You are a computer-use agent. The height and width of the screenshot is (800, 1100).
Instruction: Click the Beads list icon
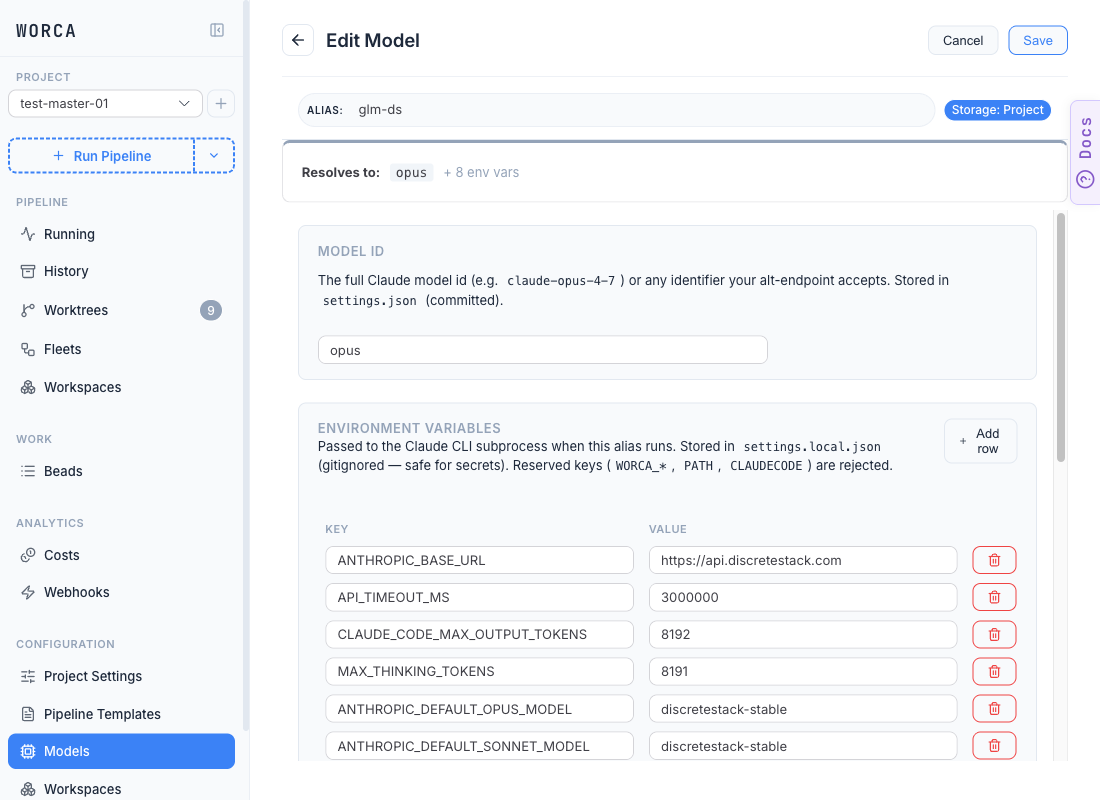click(x=28, y=472)
